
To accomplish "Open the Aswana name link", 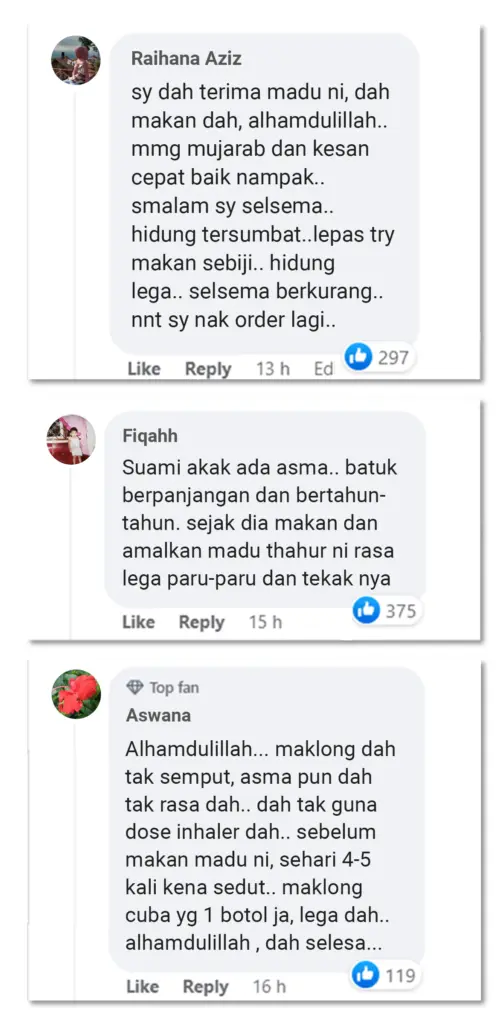I will (x=159, y=715).
